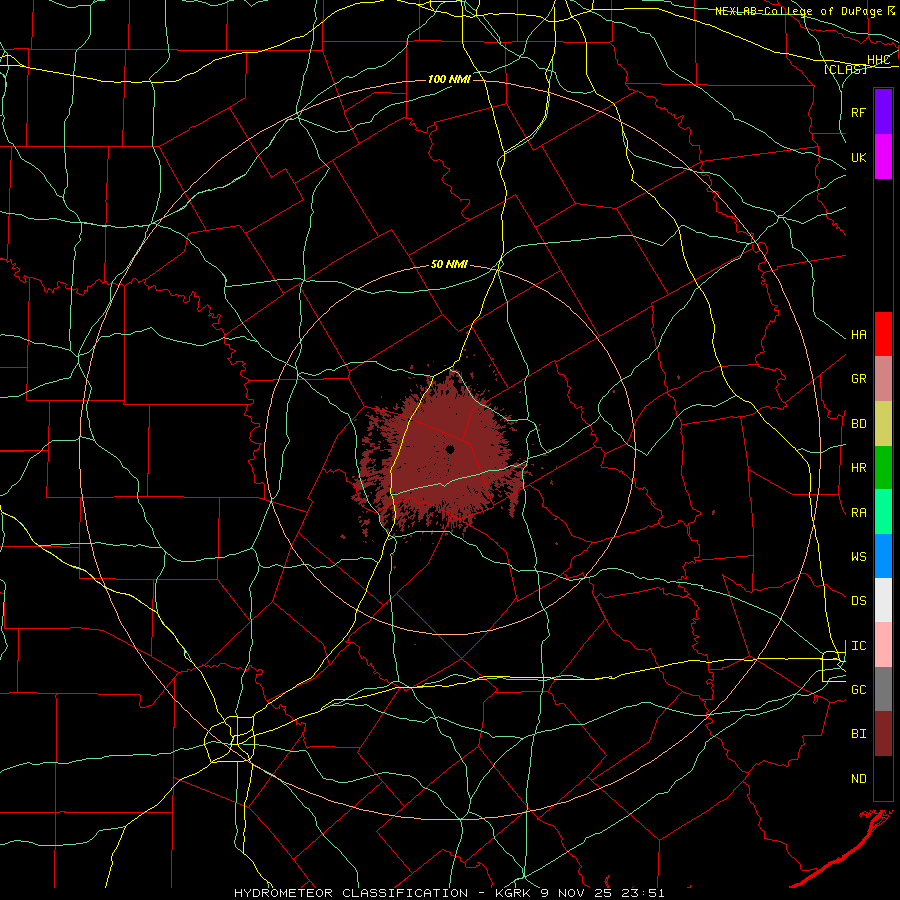Click the '9 NOV 25' date text
Viewport: 900px width, 900px height.
[576, 893]
